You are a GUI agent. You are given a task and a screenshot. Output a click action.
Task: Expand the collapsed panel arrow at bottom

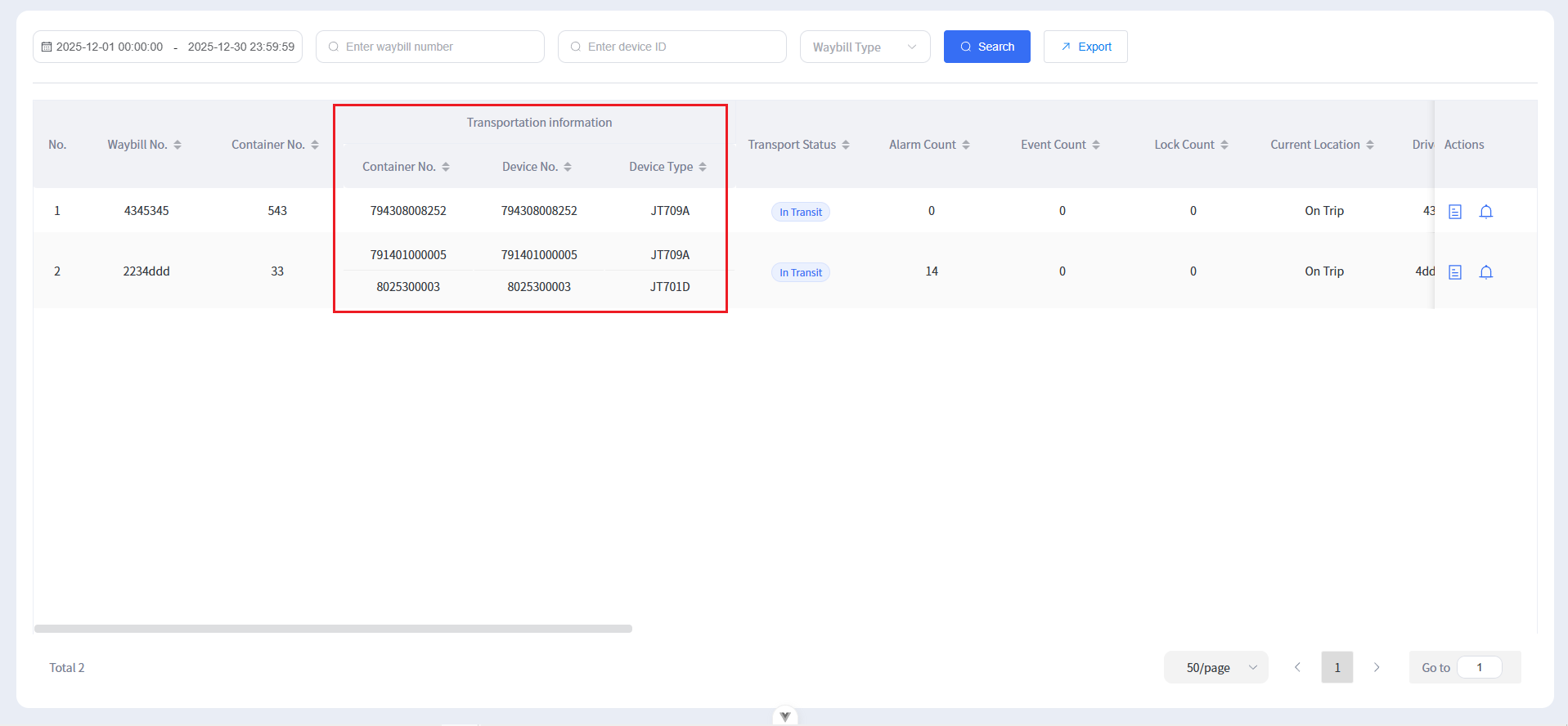tap(784, 716)
